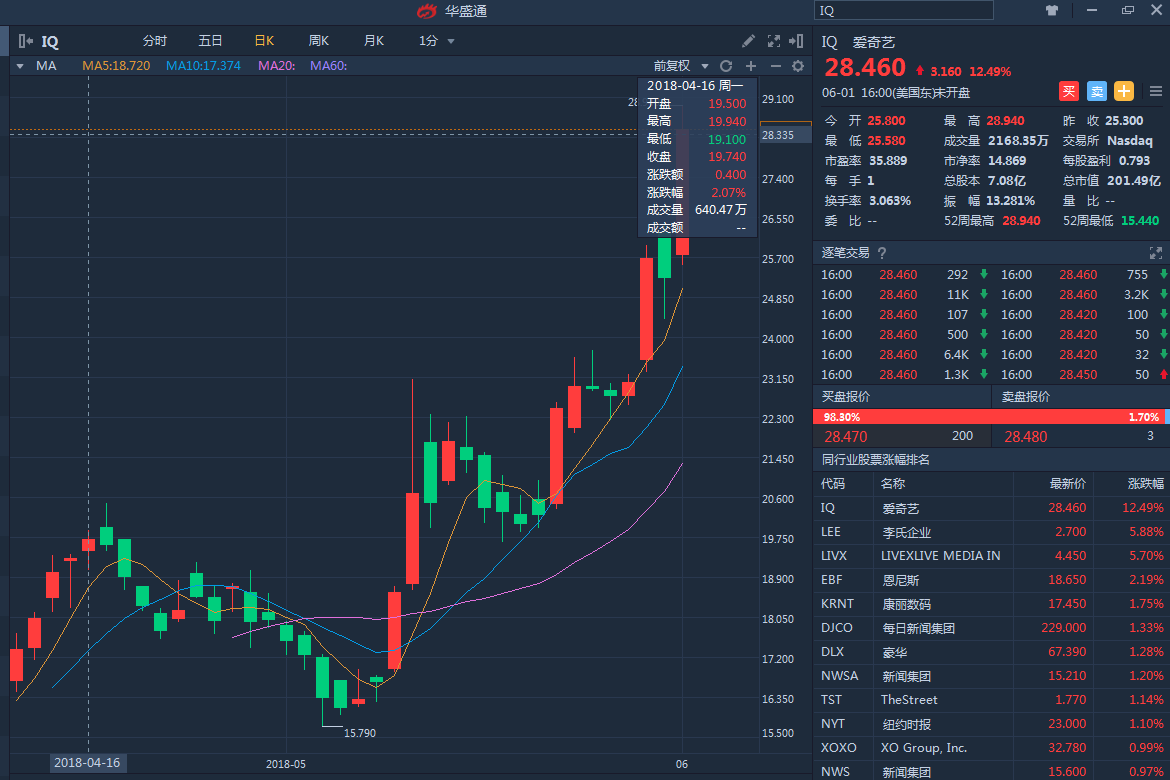Open the TST TheStreet row
This screenshot has width=1170, height=780.
click(992, 700)
